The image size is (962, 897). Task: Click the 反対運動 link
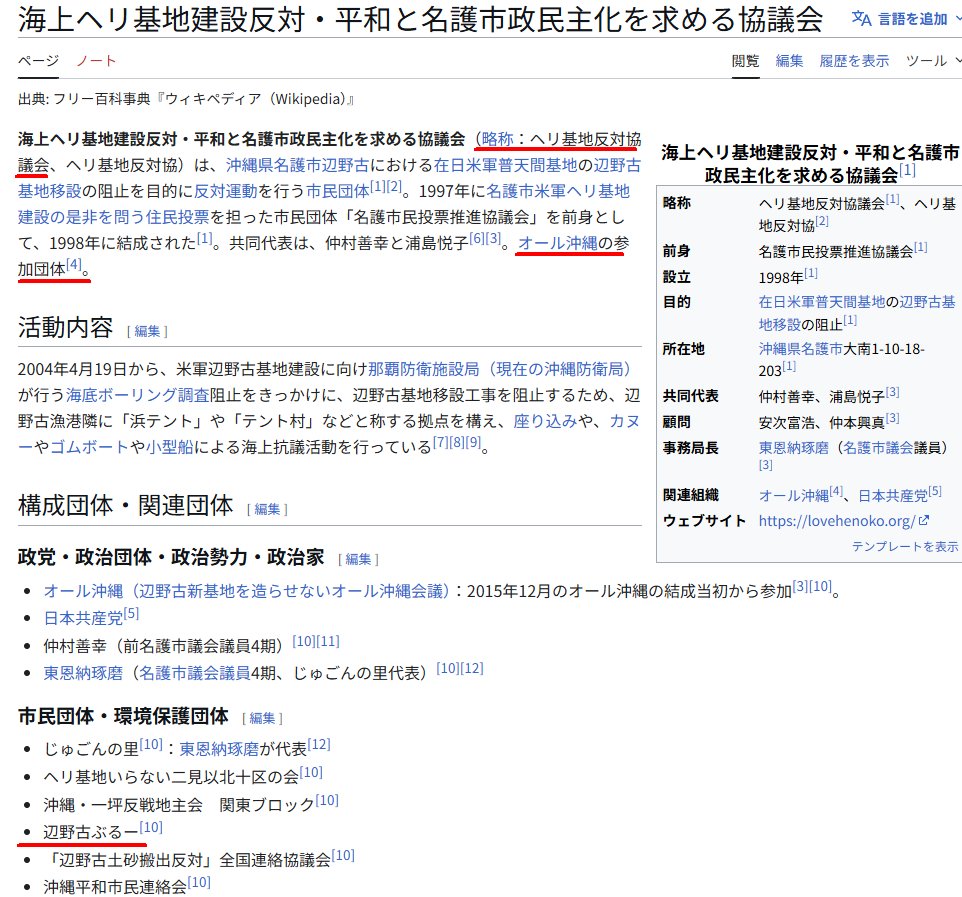(x=225, y=191)
